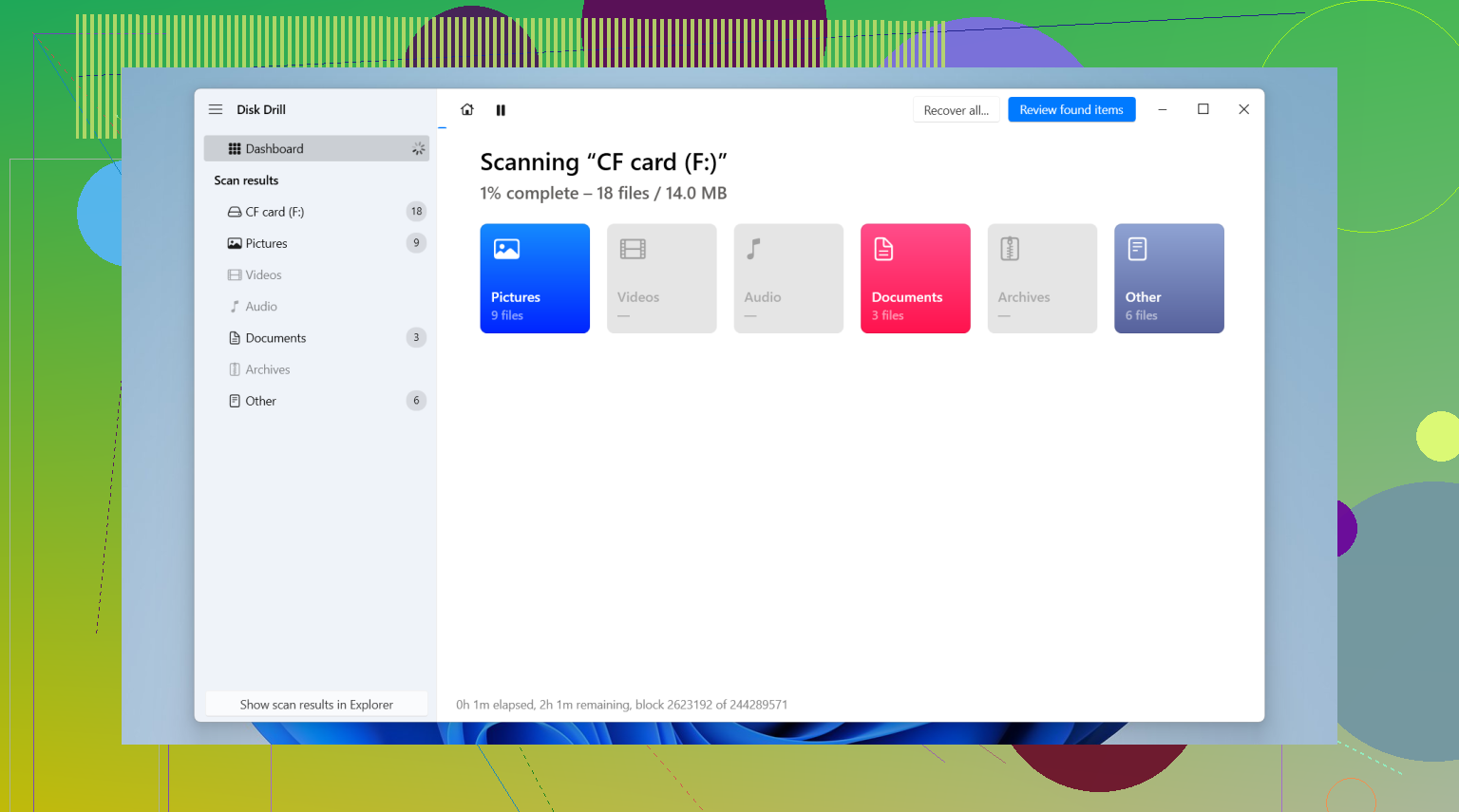This screenshot has height=812, width=1459.
Task: Click the Disk Drill title text
Action: tap(261, 109)
